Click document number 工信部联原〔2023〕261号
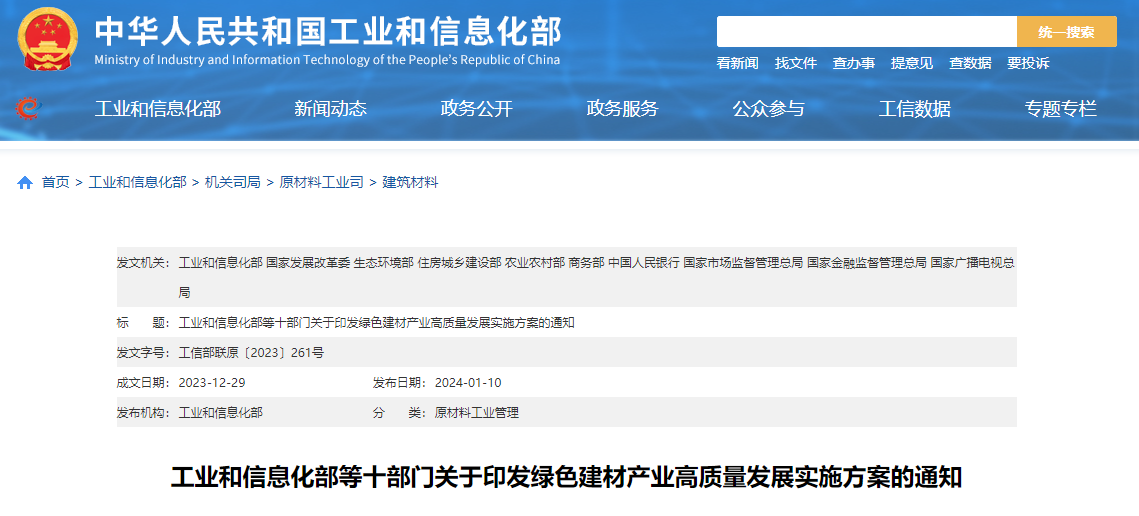This screenshot has height=516, width=1139. click(251, 352)
